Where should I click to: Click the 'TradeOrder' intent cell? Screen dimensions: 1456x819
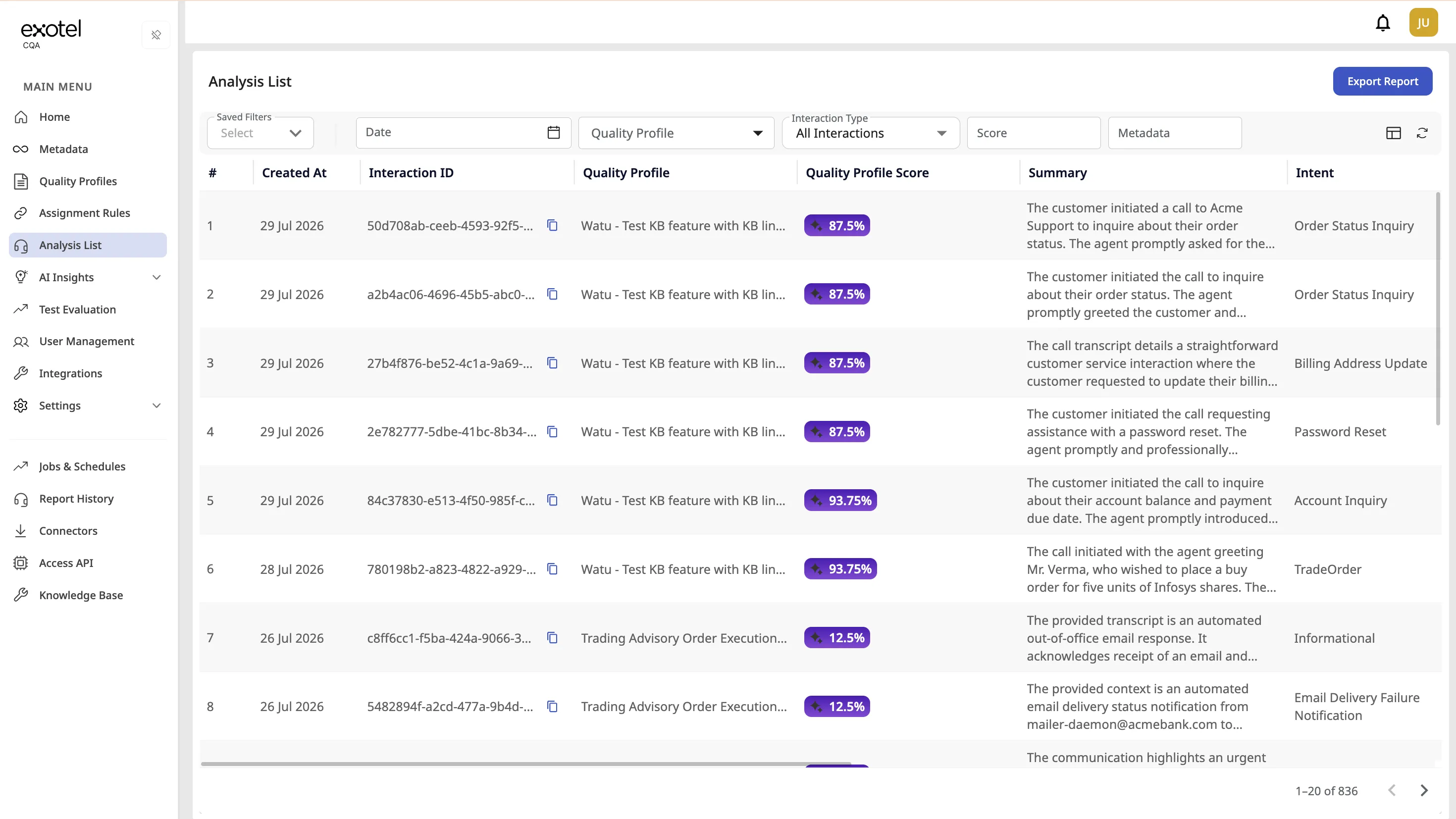click(1328, 569)
